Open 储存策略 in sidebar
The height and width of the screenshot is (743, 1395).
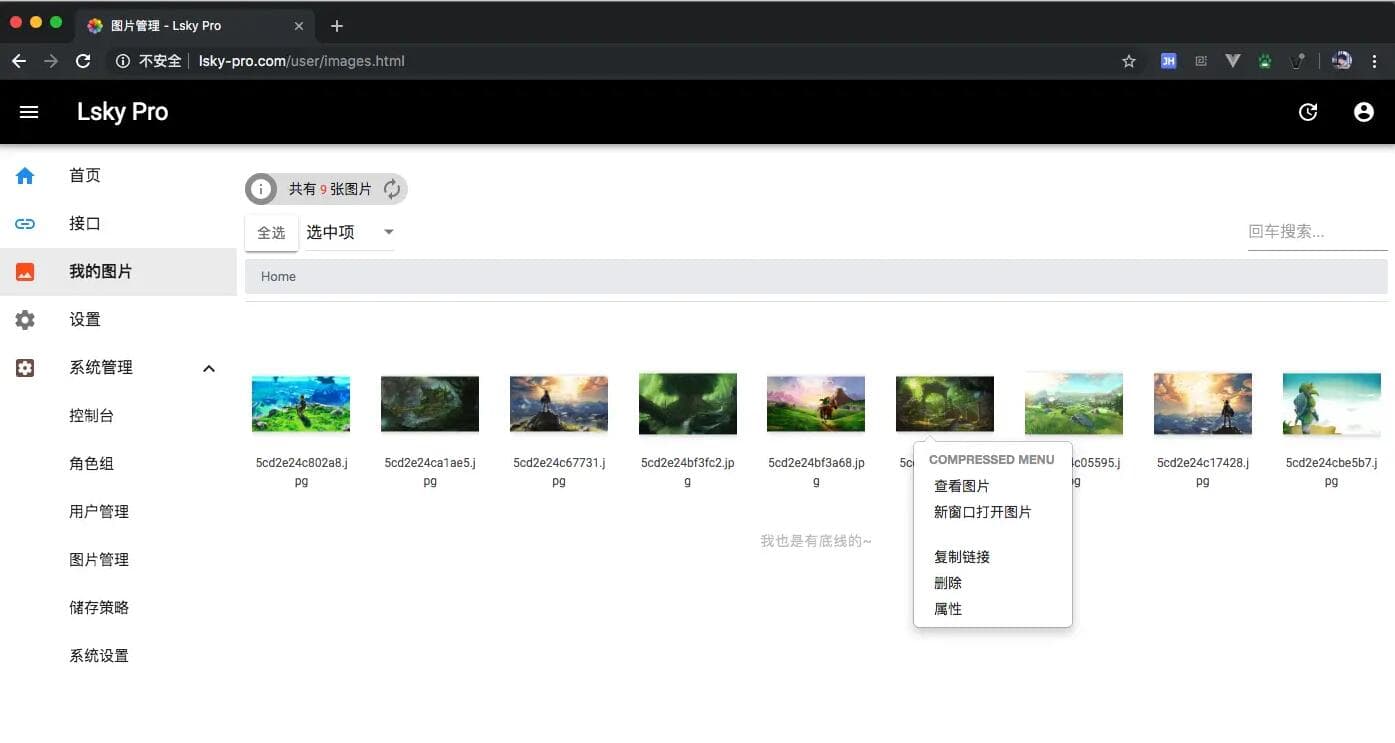(99, 608)
